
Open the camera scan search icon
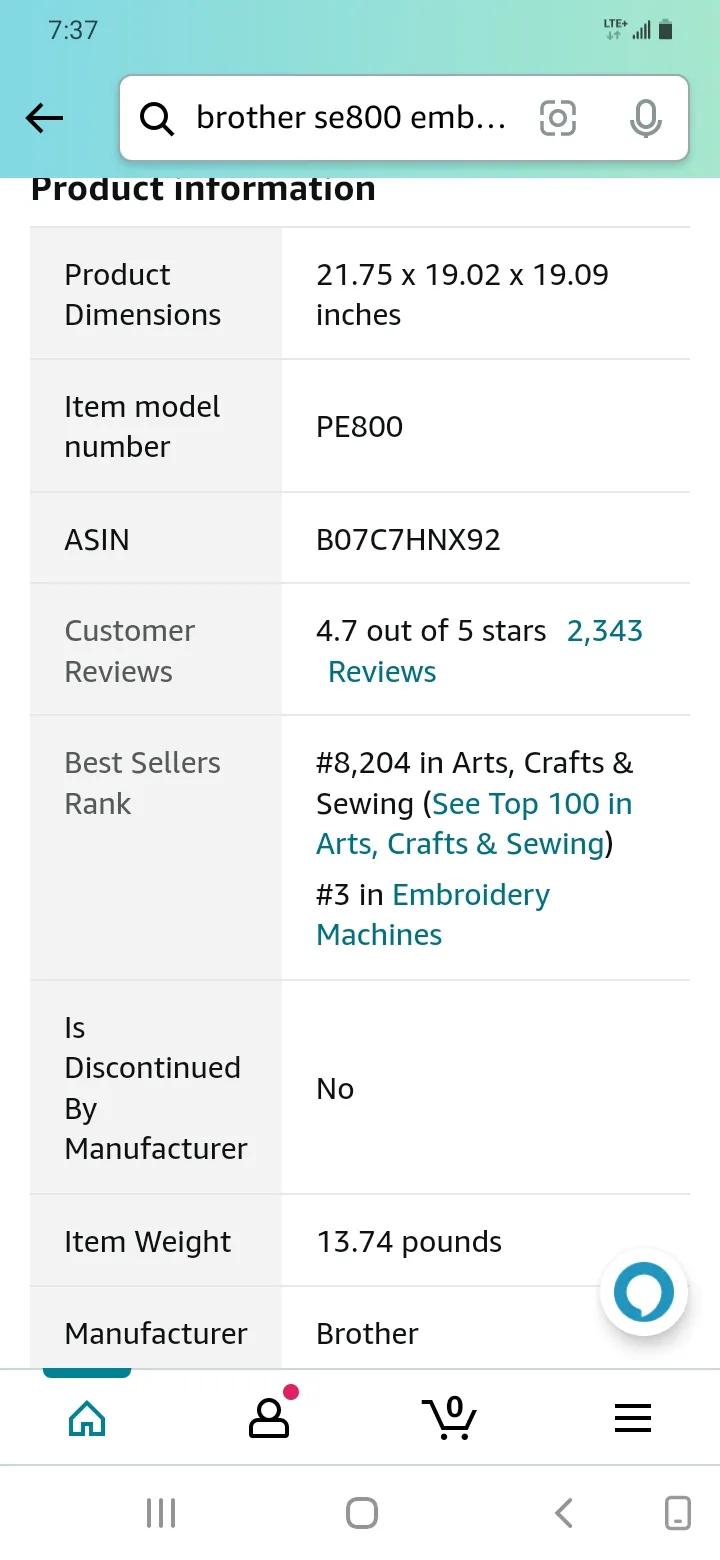(x=558, y=119)
